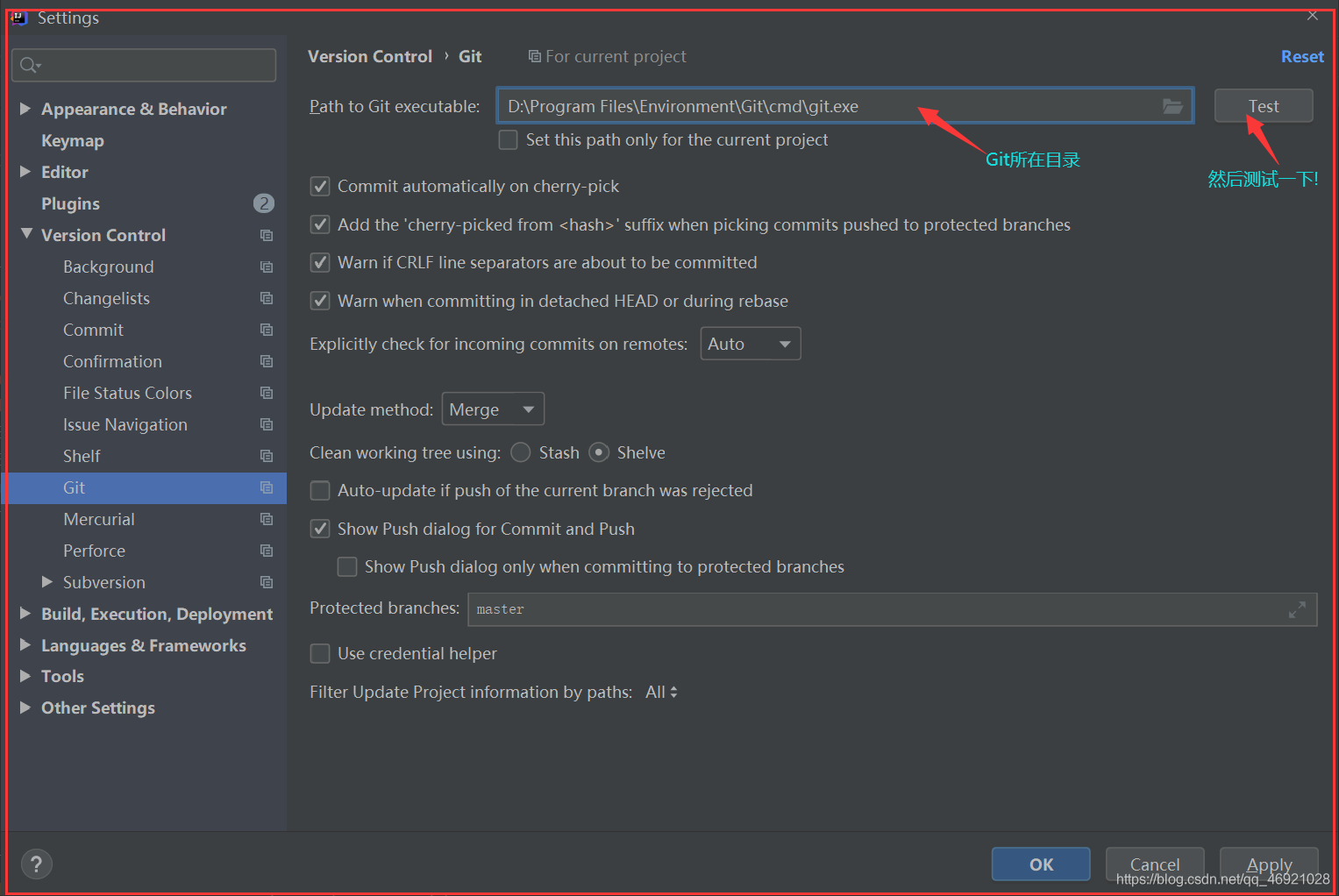The image size is (1339, 896).
Task: Click the project-level icon beside File Status Colors
Action: coord(267,393)
